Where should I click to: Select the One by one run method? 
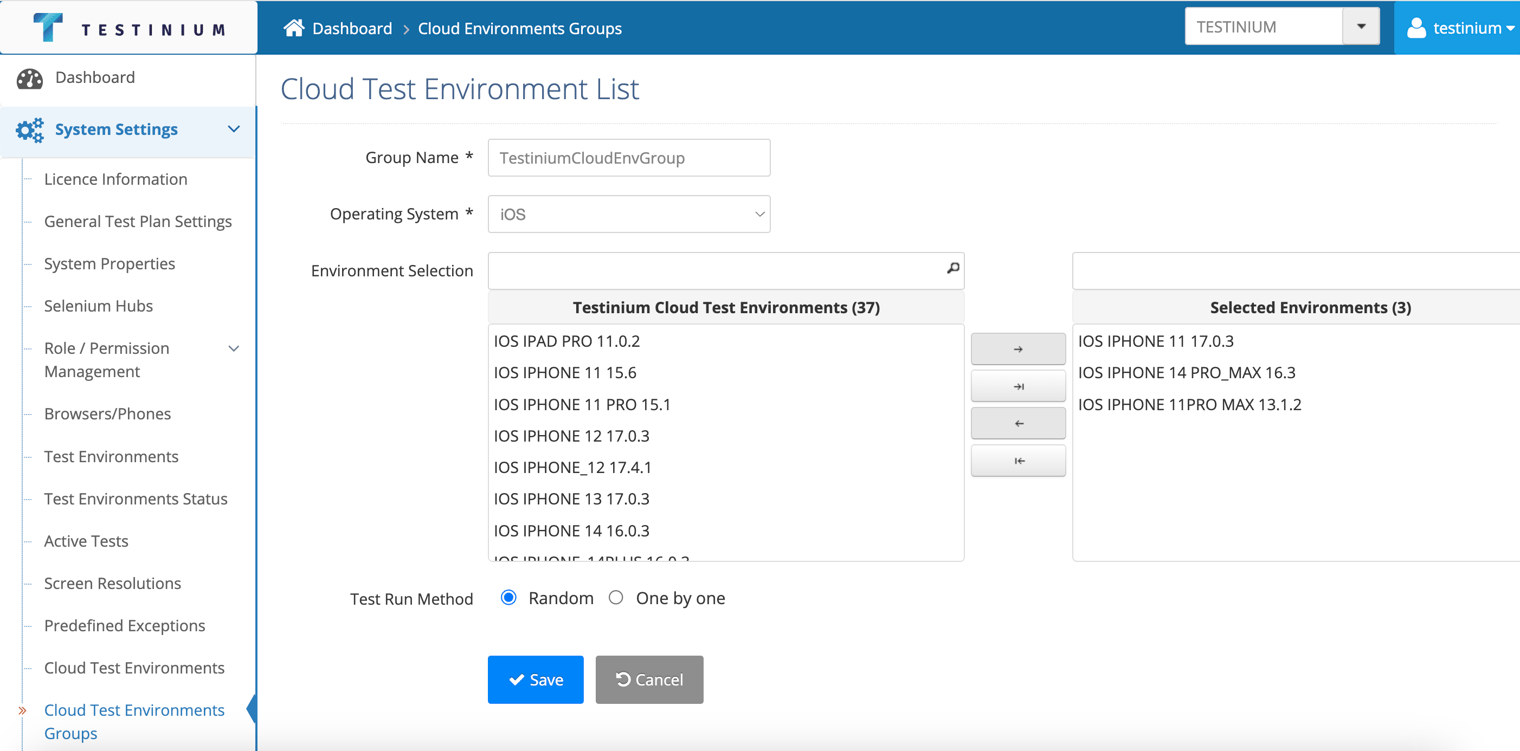[x=616, y=598]
